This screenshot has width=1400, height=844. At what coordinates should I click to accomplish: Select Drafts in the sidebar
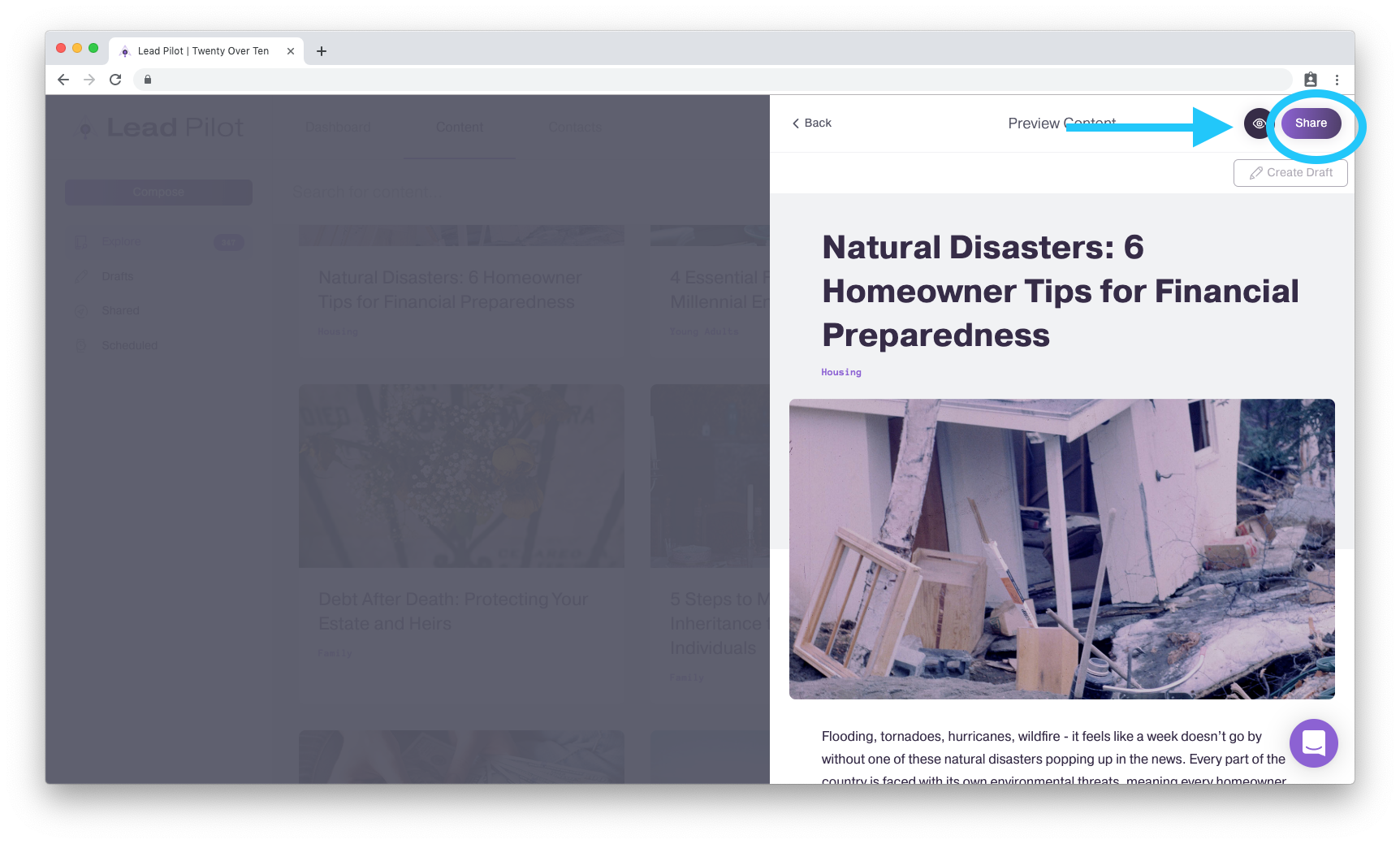[118, 277]
